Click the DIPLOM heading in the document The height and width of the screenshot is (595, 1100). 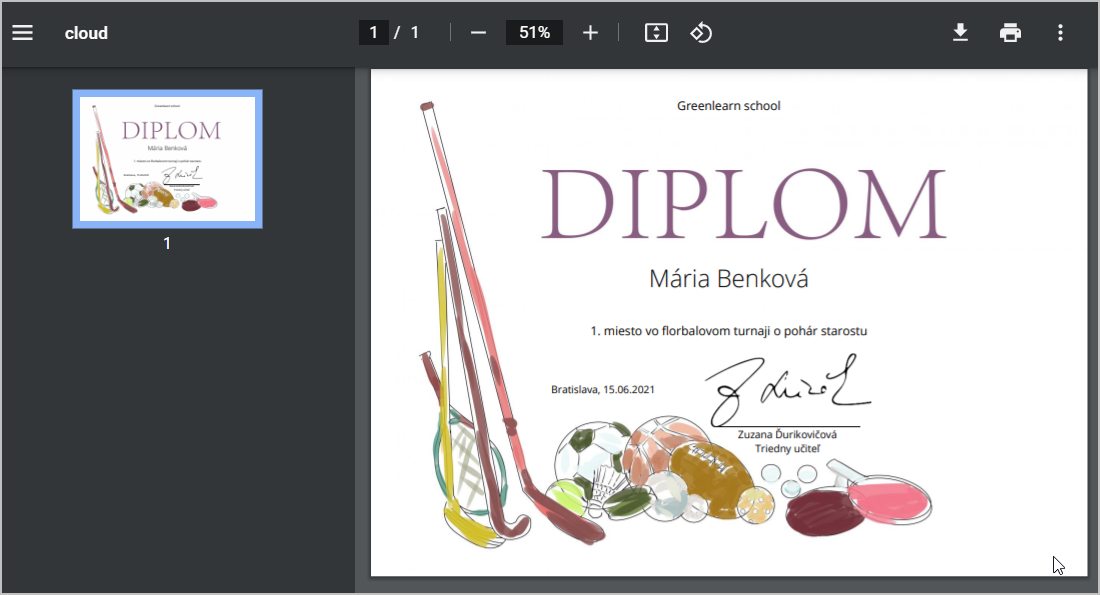[742, 205]
